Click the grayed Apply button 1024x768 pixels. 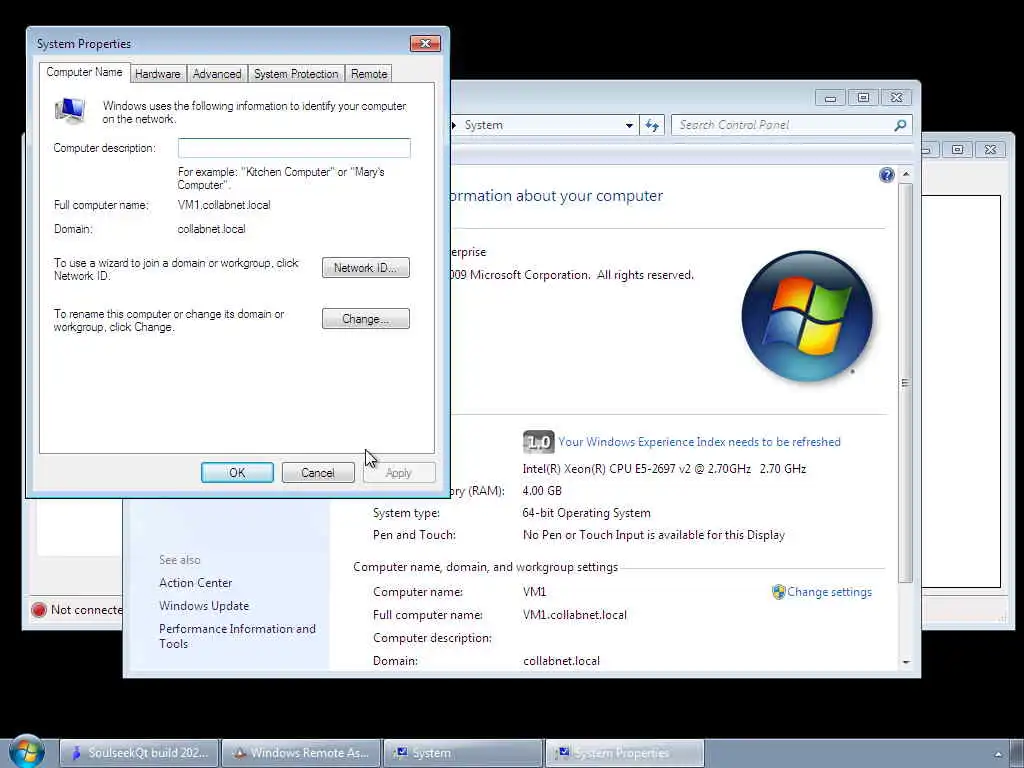coord(399,473)
